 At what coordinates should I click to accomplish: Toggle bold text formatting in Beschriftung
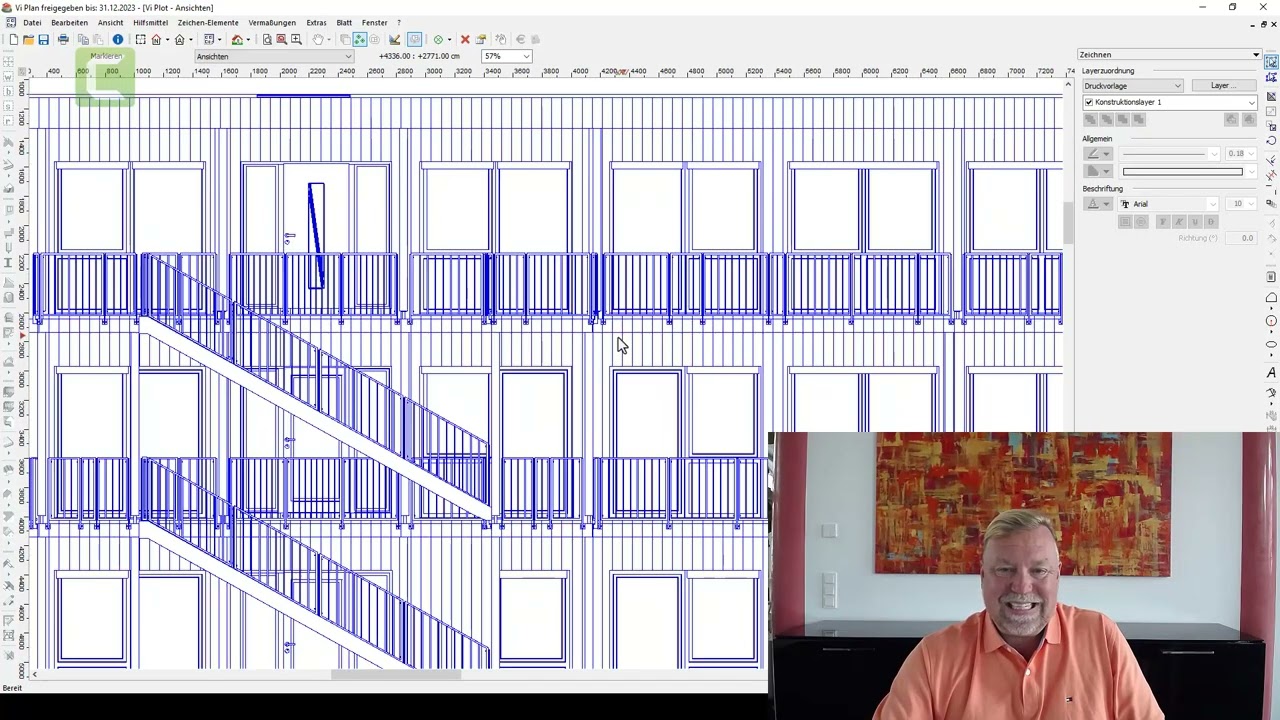(1163, 222)
